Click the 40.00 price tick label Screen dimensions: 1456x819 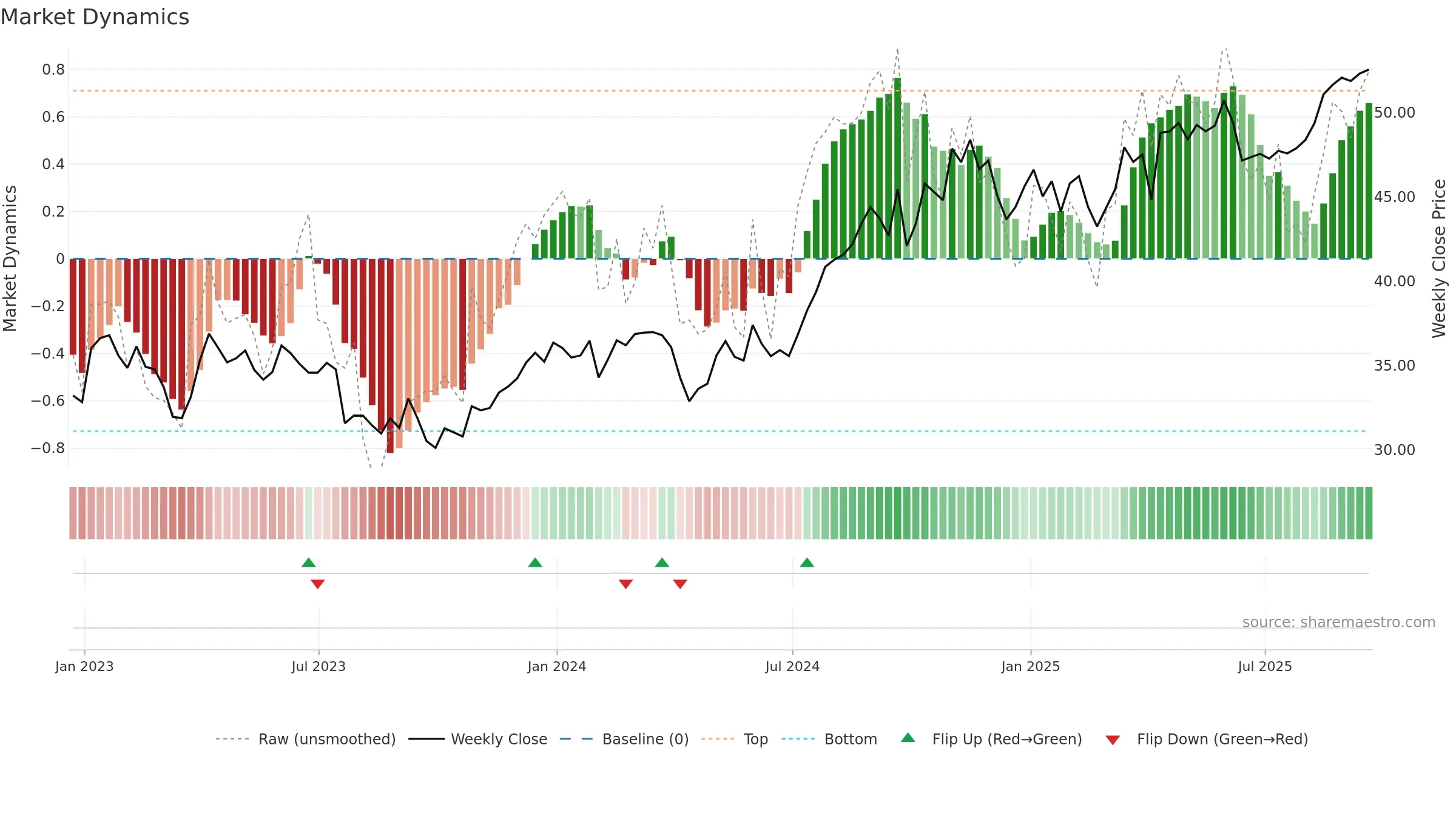tap(1395, 281)
